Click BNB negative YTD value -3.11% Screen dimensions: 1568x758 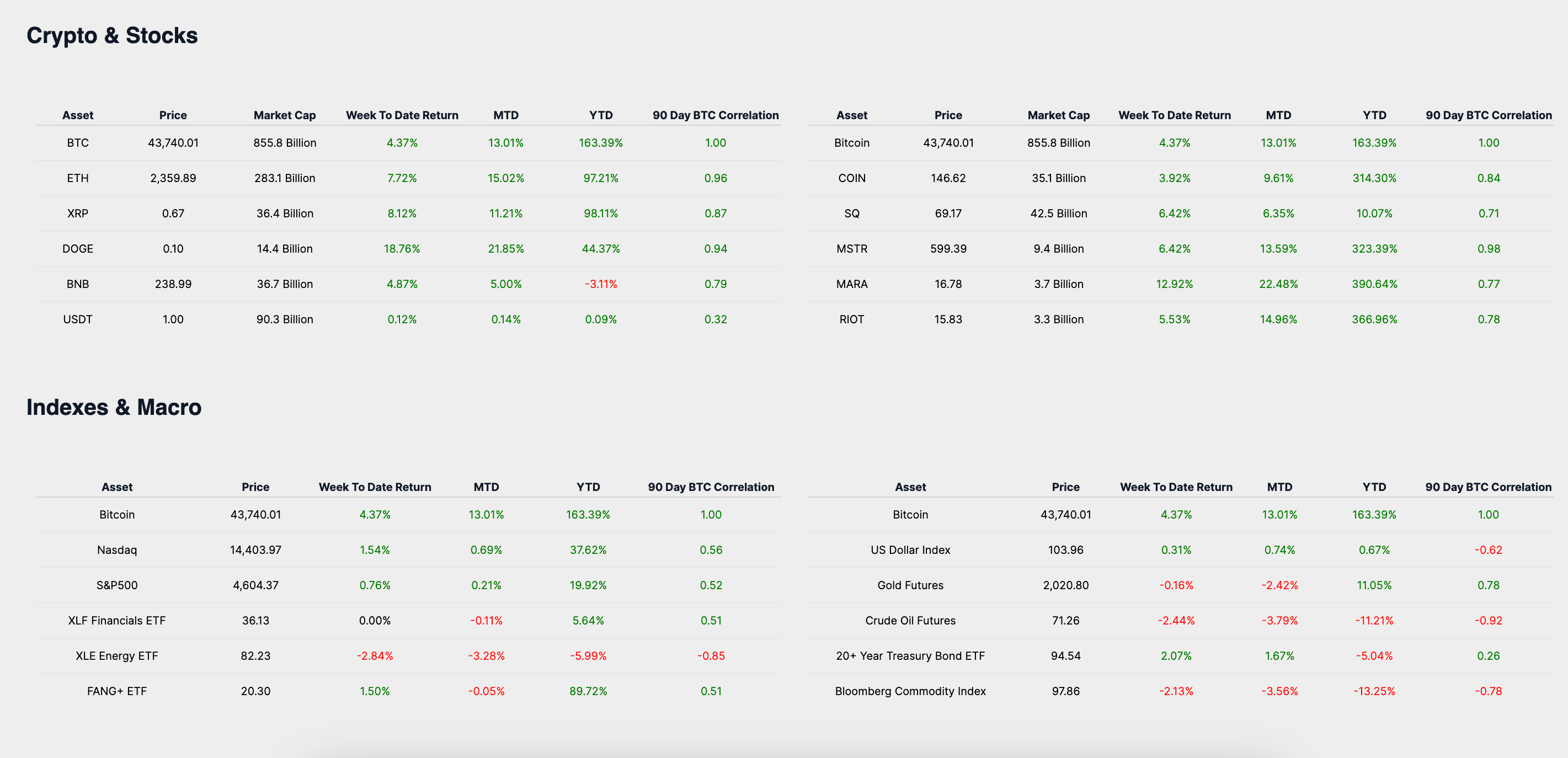pos(600,284)
